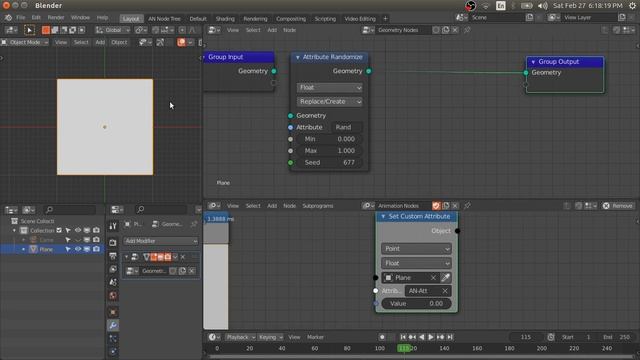Pin the Geometry Nodes tree
Screen dimensions: 640x360
[x=467, y=30]
